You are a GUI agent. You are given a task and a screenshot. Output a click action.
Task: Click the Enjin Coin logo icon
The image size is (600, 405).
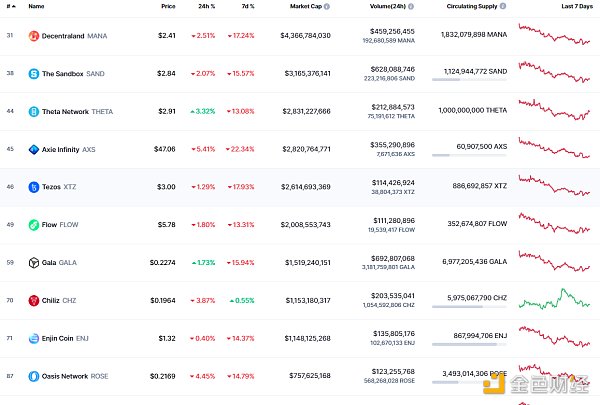(x=34, y=338)
